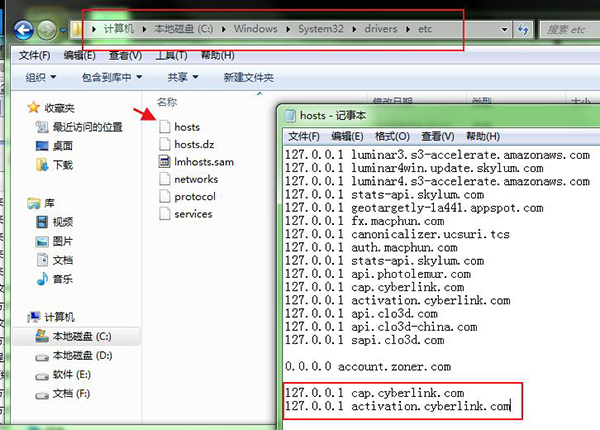Open the 共享 dropdown
The height and width of the screenshot is (430, 600).
[183, 77]
